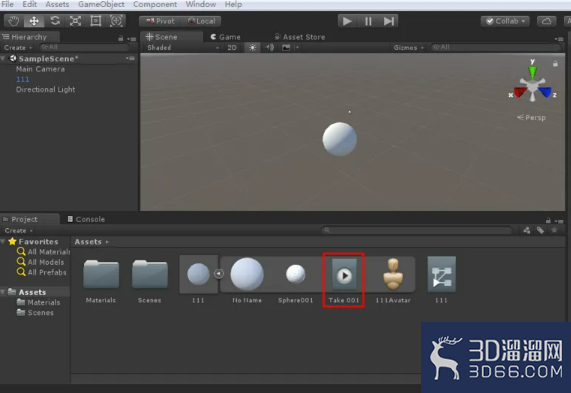Click the X axis on scene gizmo

tap(519, 93)
